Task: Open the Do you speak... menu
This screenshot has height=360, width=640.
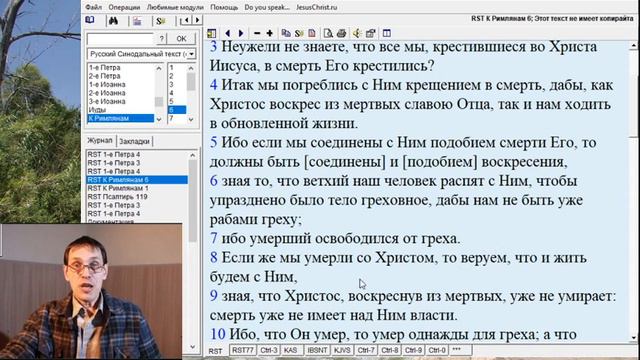Action: coord(267,7)
